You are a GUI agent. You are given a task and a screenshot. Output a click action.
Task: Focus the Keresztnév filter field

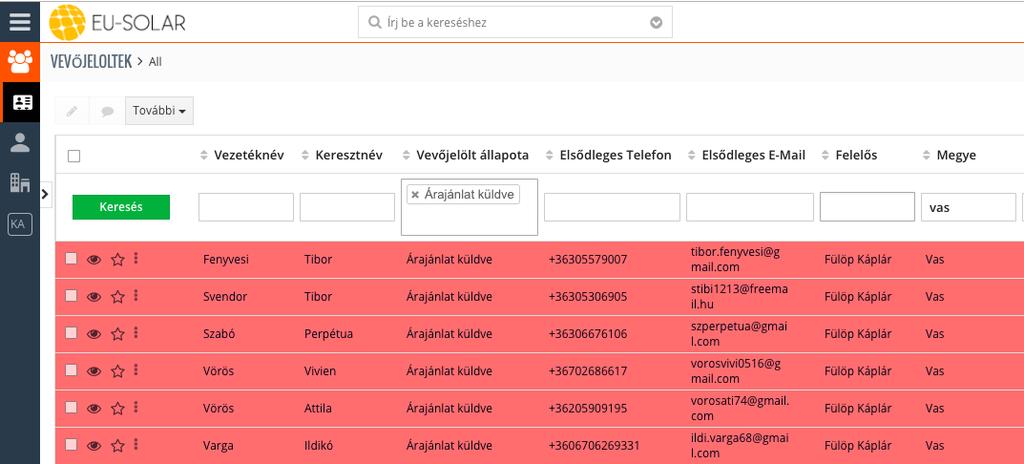[x=347, y=207]
